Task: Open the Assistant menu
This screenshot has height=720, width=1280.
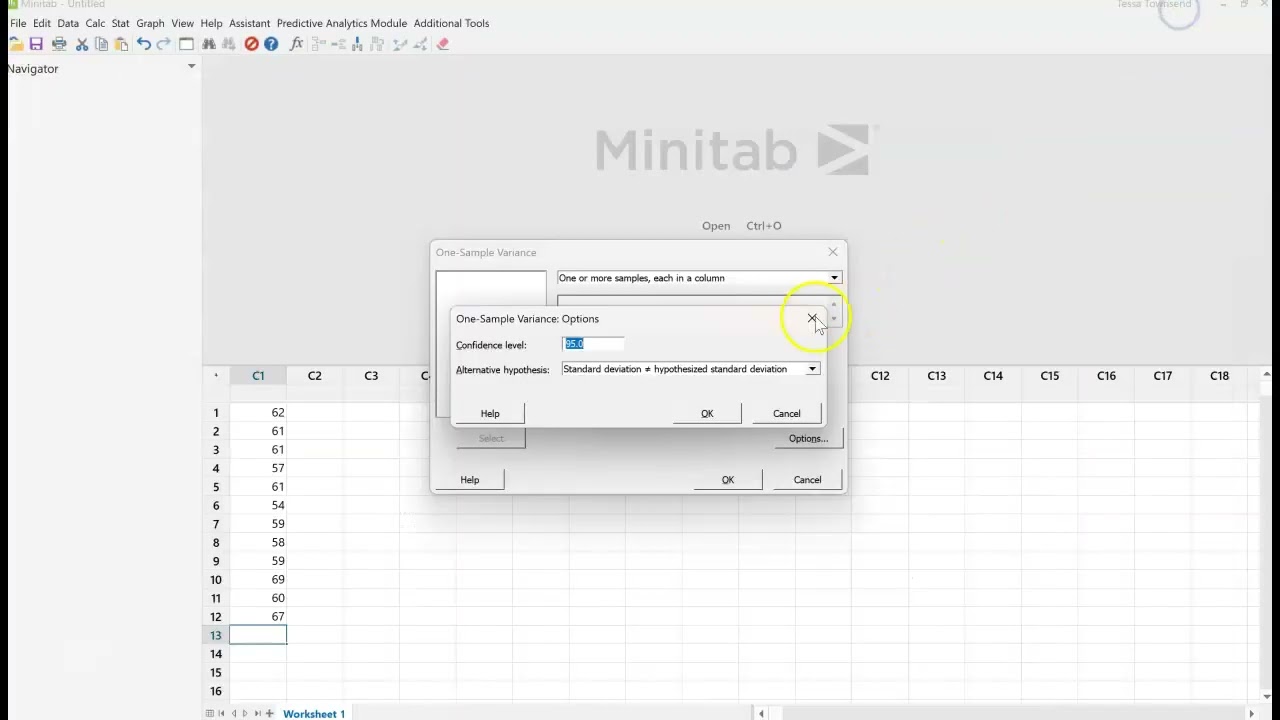Action: (x=249, y=23)
